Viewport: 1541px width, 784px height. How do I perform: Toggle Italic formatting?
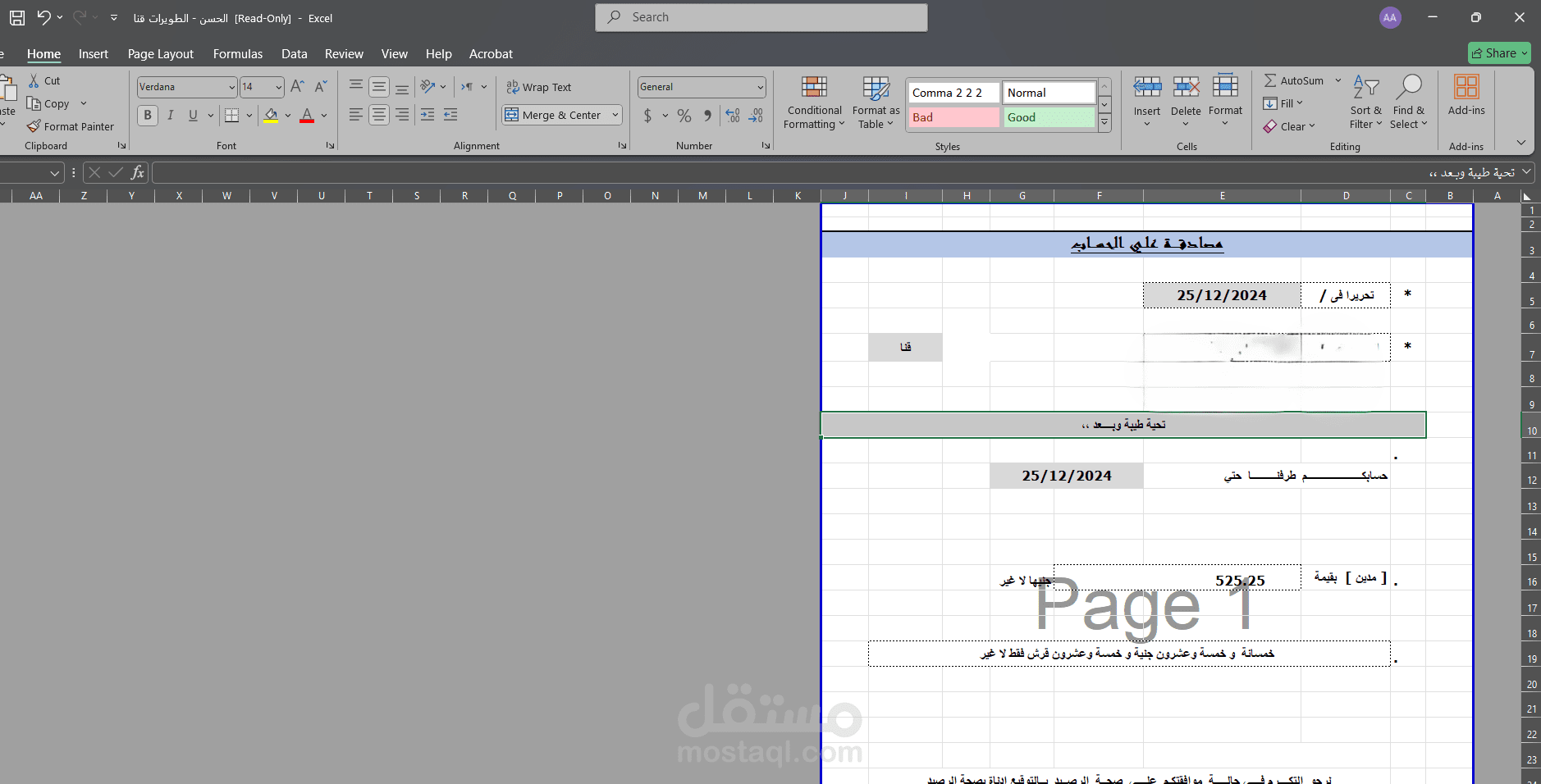pos(170,115)
